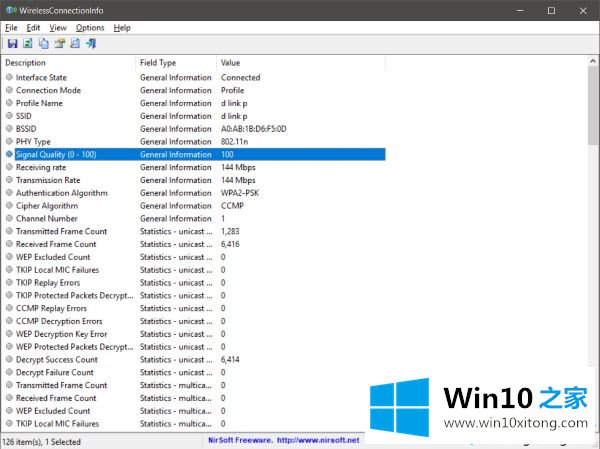Select the unicast 'TKIP Local MIC Failures' row
Screen dimensions: 600x449
pos(194,269)
